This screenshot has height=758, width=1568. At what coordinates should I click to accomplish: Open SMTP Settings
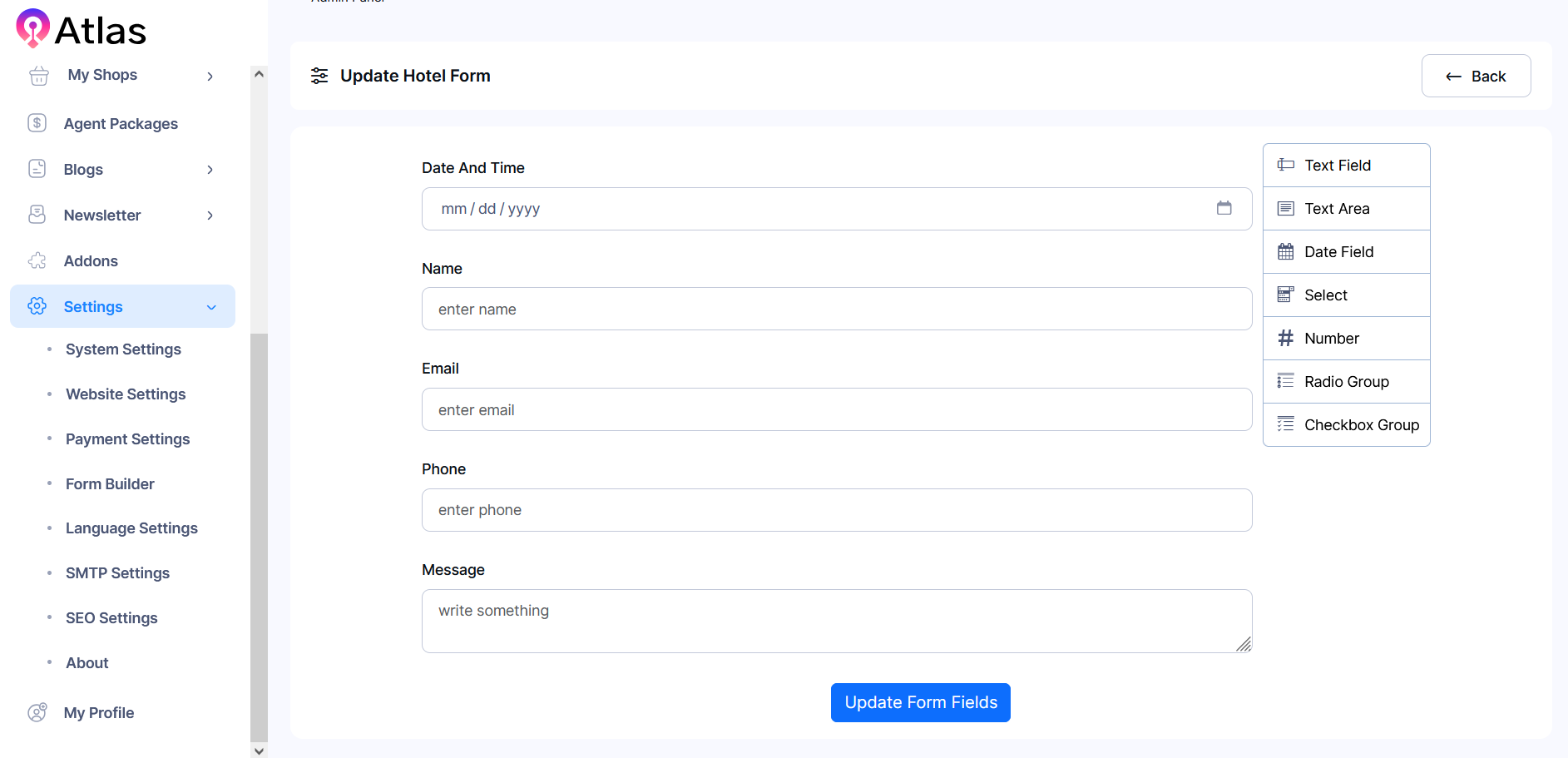pos(117,573)
